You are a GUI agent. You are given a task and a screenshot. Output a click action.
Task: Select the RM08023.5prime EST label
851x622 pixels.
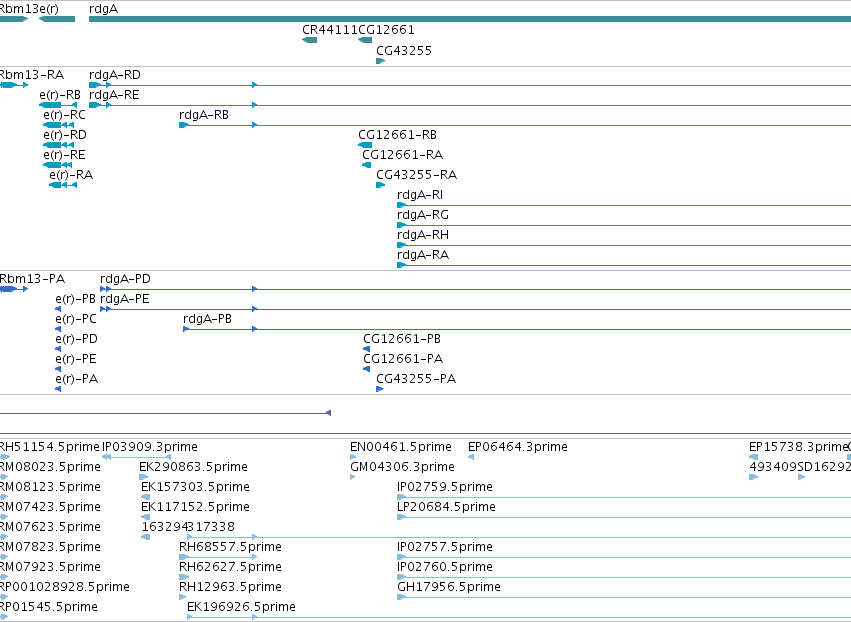50,467
